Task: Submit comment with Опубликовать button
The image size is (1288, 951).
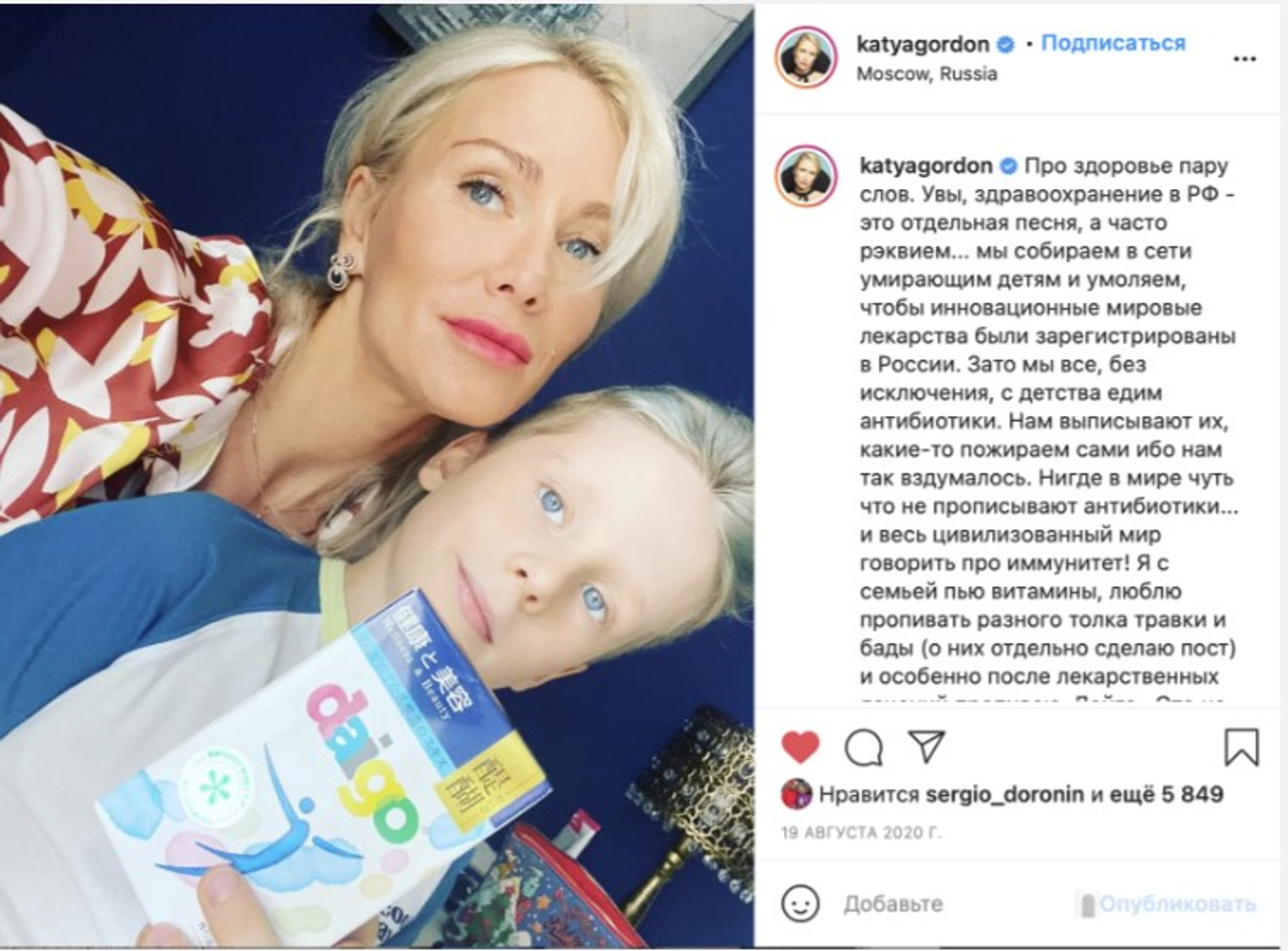Action: 1177,904
